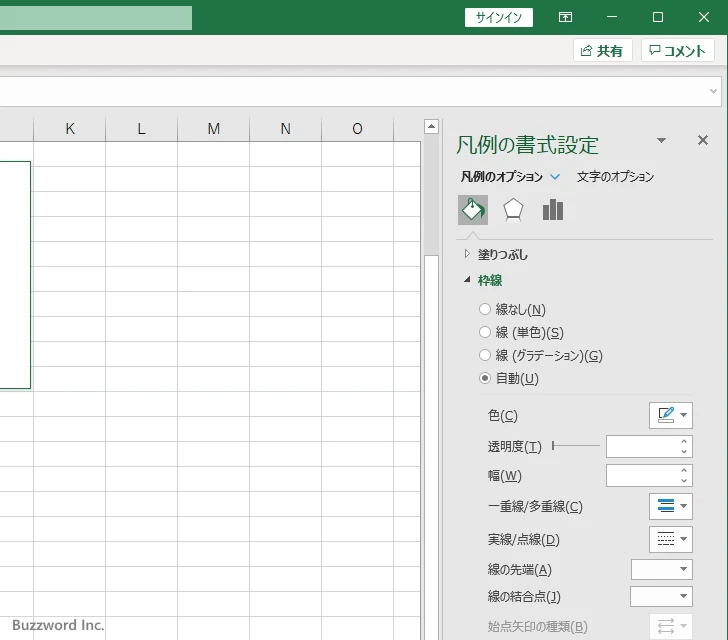Open the コメント comments button
Viewport: 728px width, 640px height.
677,50
